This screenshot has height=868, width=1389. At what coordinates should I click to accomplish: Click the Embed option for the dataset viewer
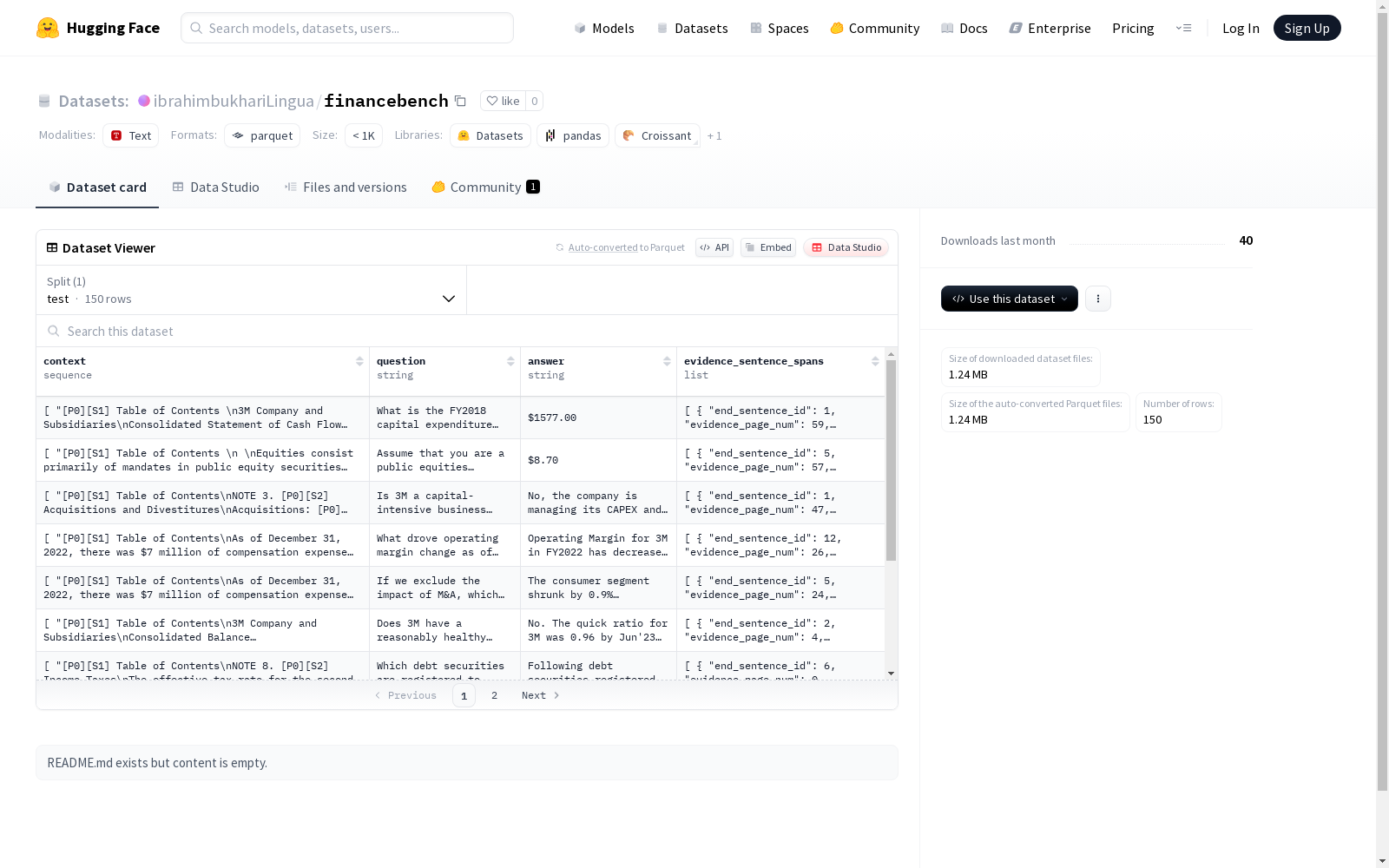click(767, 247)
